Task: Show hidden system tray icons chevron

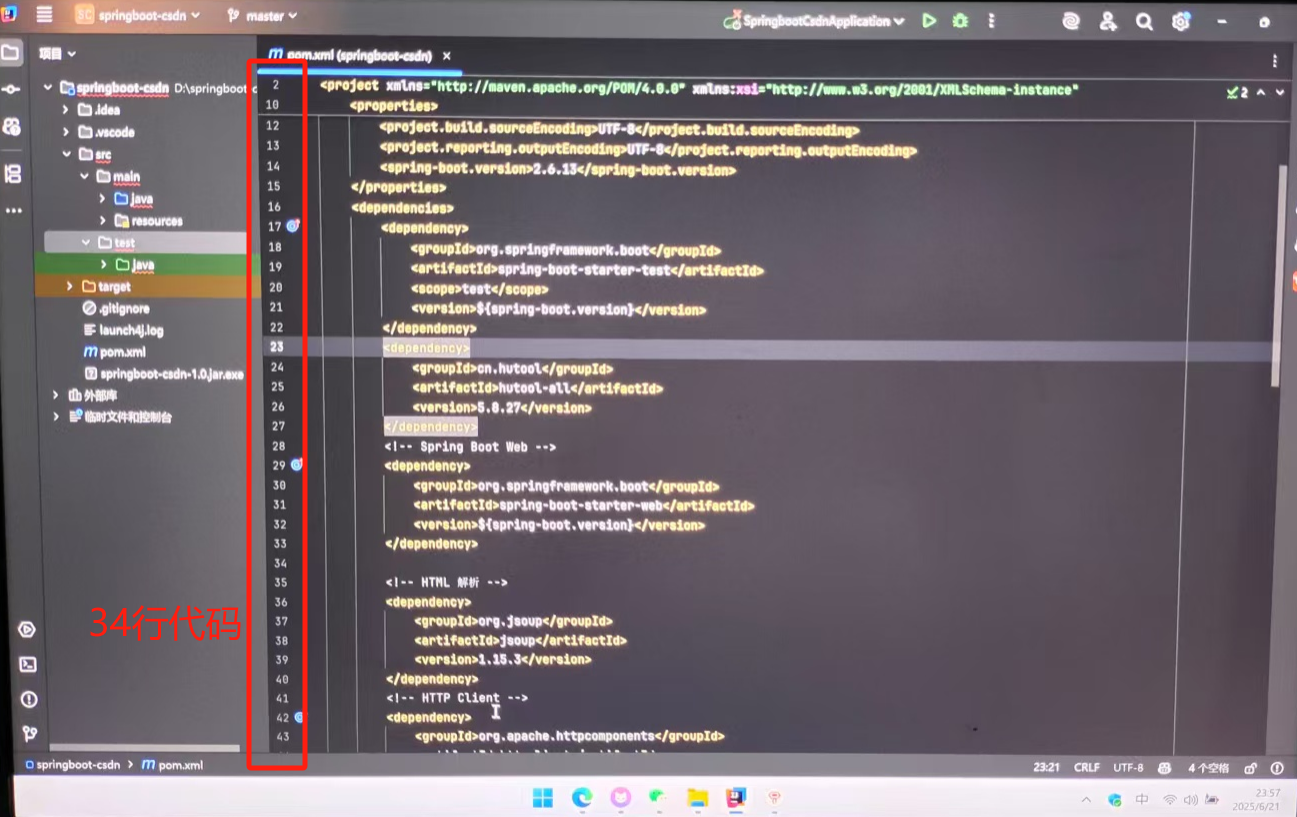Action: 1086,799
